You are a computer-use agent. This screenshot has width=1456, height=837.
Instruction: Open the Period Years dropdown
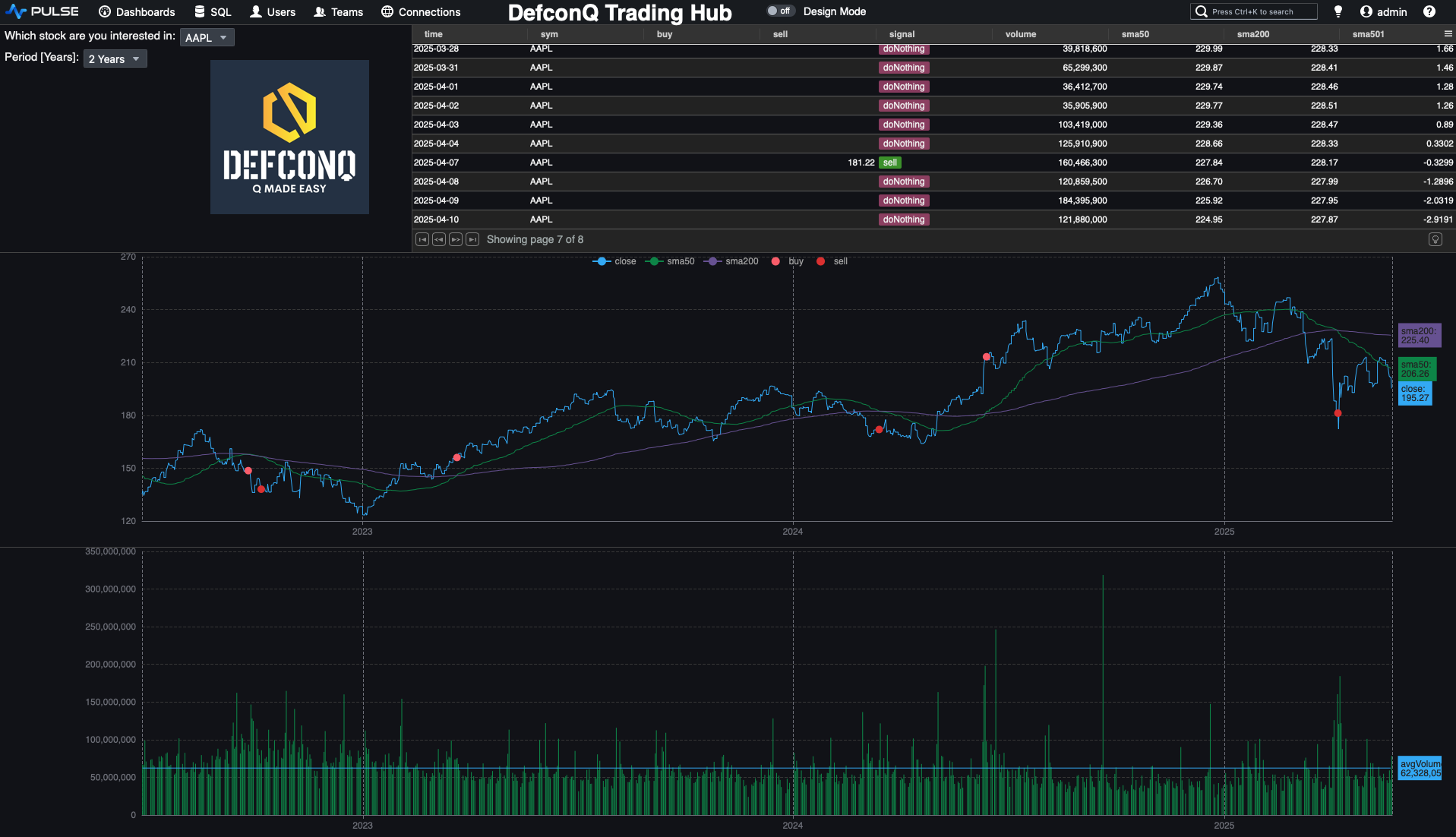point(115,58)
